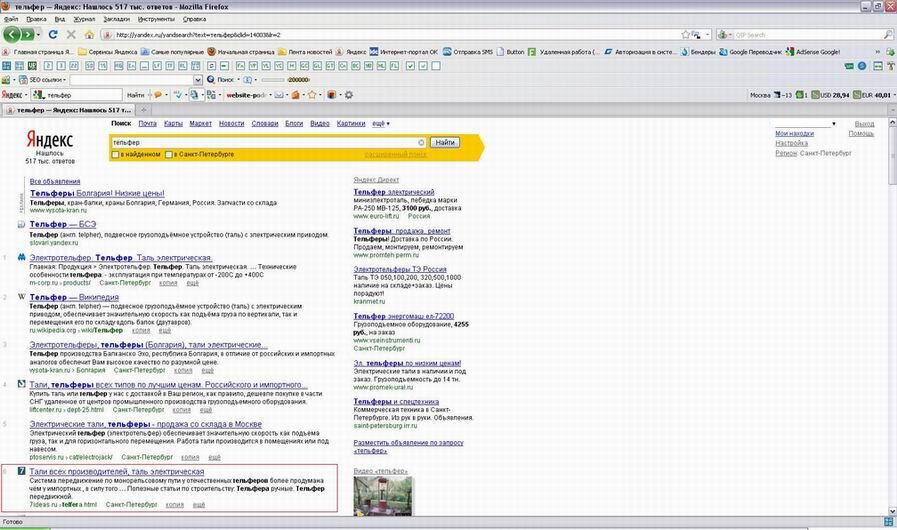Open the account dropdown arrow near Выход
Image resolution: width=897 pixels, height=530 pixels.
pos(834,124)
